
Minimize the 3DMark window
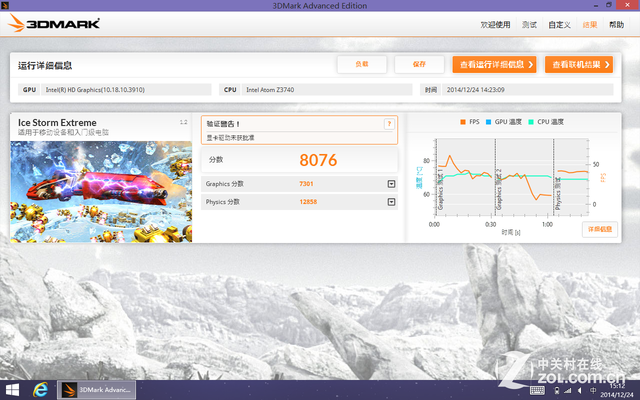[596, 5]
